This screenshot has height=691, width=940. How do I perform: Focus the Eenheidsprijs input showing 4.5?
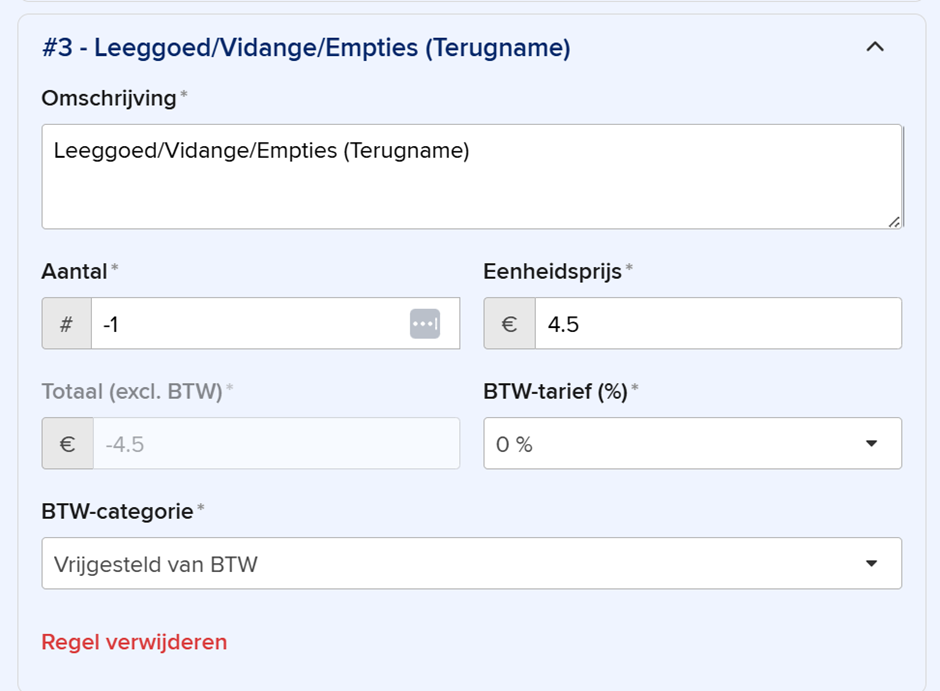[x=715, y=324]
